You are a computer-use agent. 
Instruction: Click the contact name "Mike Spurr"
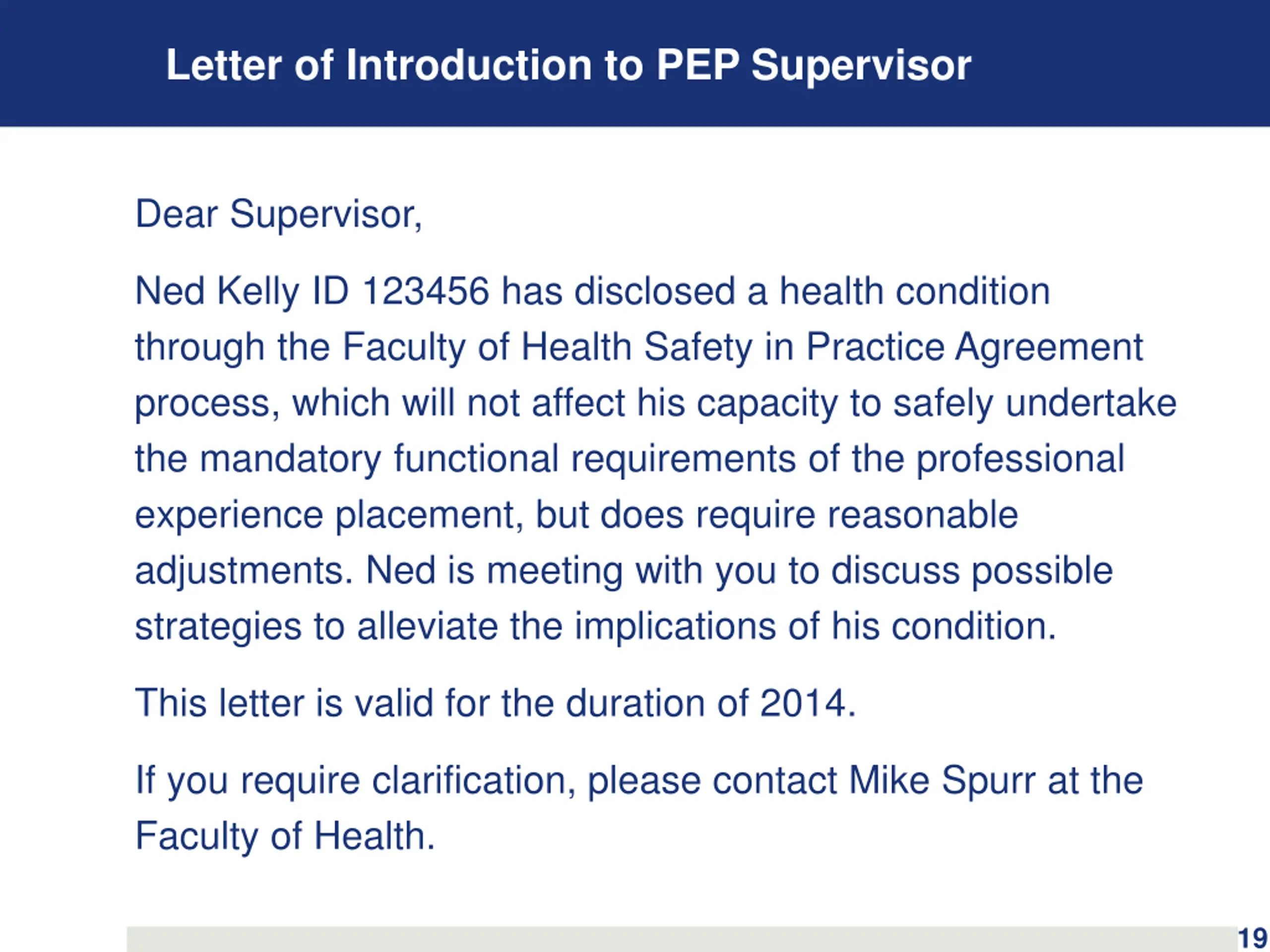pos(942,780)
